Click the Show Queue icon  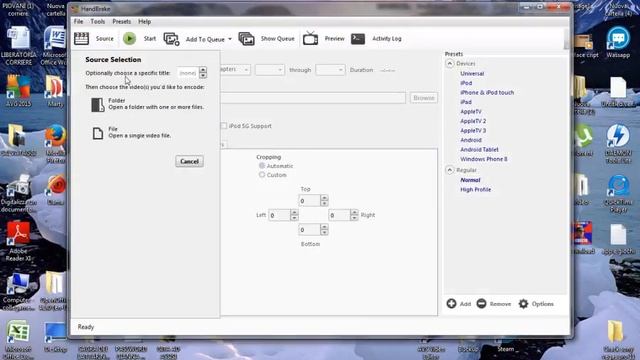point(247,39)
